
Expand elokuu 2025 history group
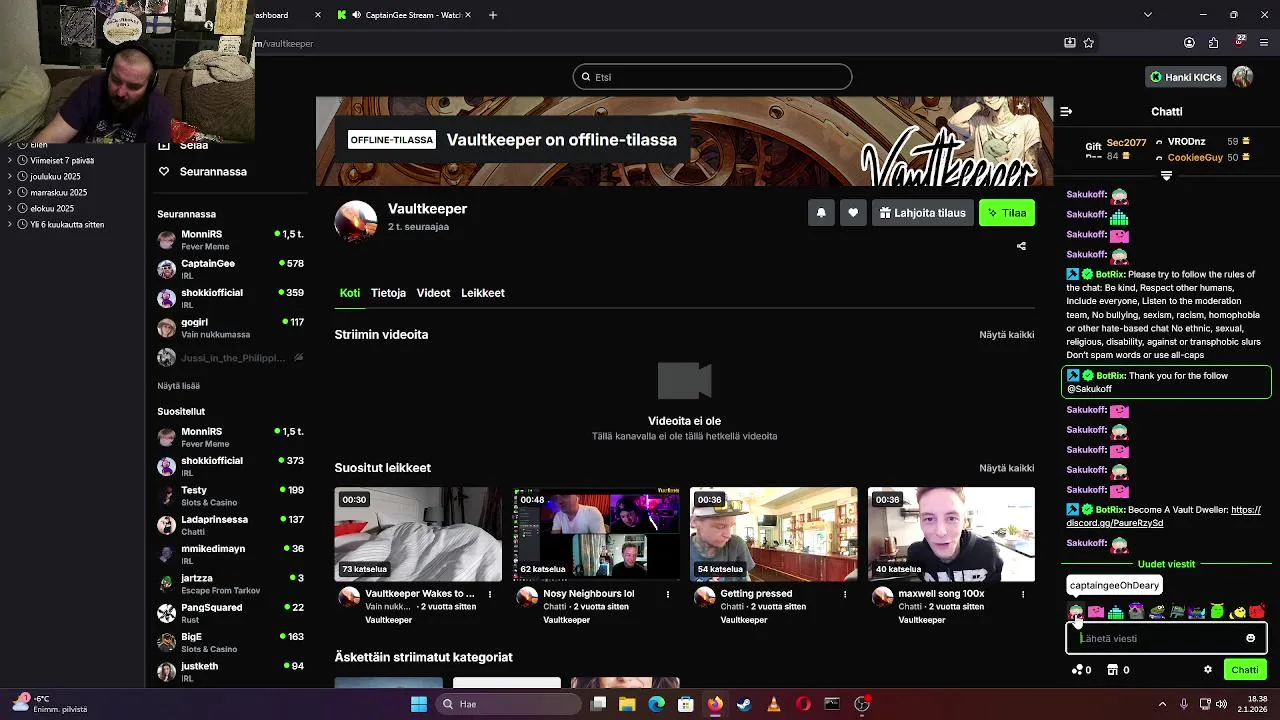pos(9,208)
